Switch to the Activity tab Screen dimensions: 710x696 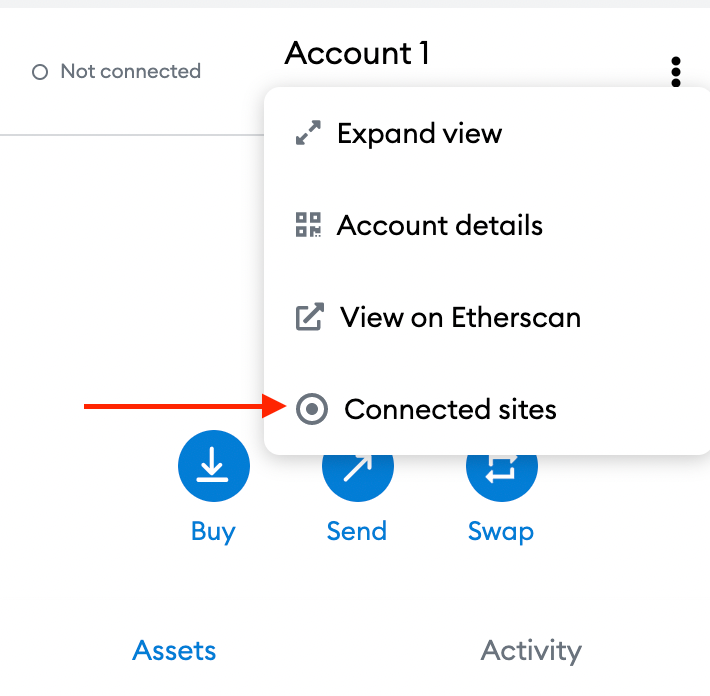531,651
